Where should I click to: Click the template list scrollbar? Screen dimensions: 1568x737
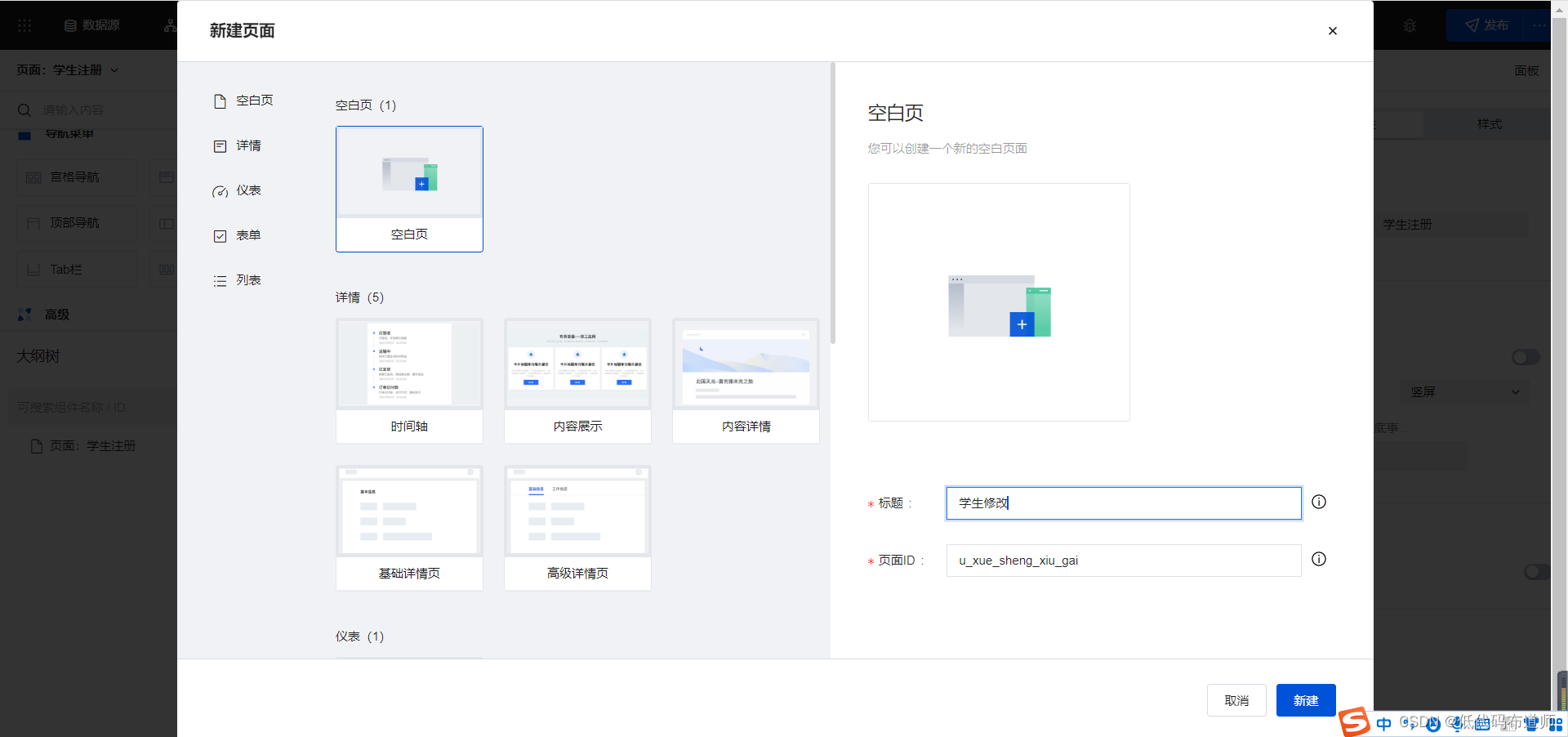(x=833, y=203)
